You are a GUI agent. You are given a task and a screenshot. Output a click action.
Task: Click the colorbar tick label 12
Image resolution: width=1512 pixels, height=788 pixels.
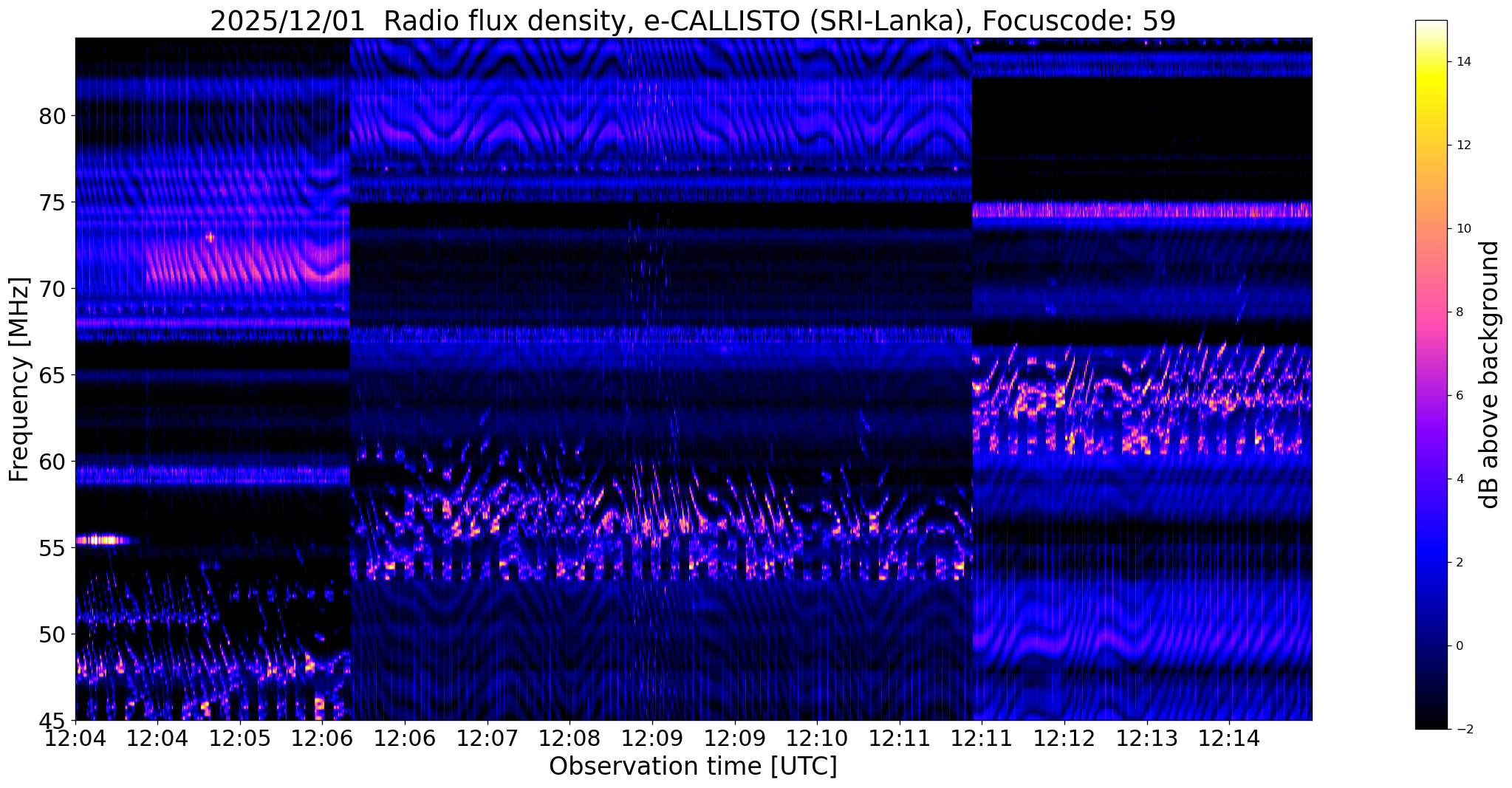pos(1463,145)
